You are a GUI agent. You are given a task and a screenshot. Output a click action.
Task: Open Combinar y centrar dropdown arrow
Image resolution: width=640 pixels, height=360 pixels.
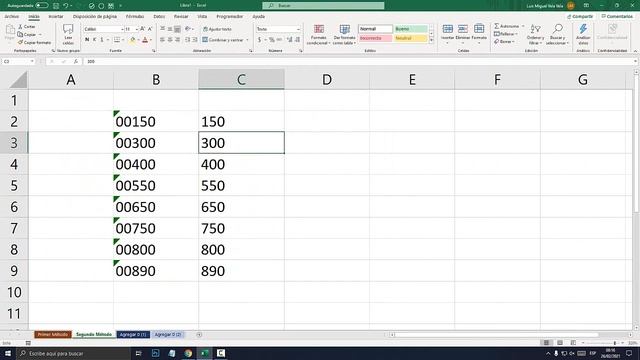[x=247, y=40]
